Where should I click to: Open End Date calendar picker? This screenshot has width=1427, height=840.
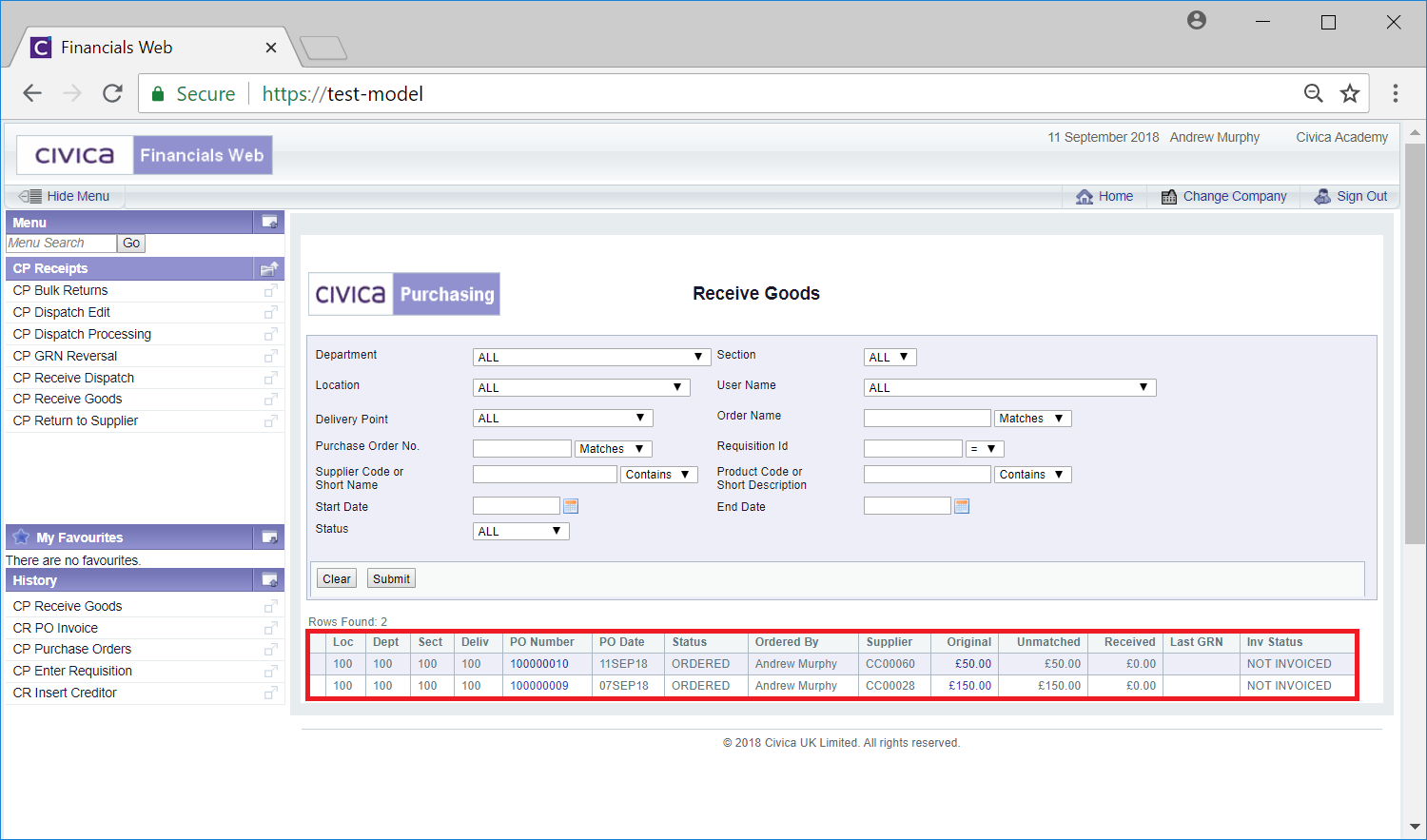tap(962, 506)
